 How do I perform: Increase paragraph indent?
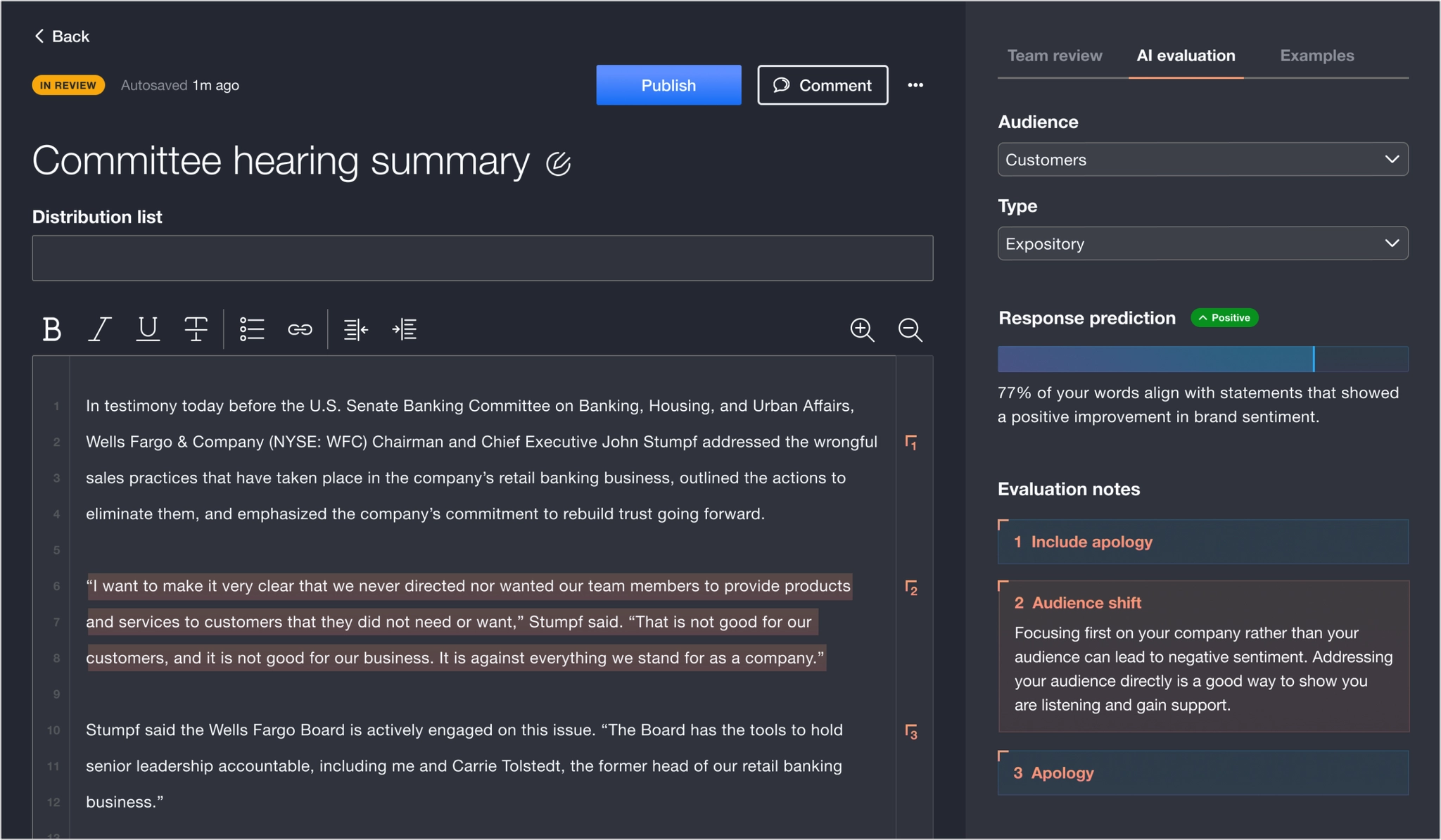click(405, 329)
